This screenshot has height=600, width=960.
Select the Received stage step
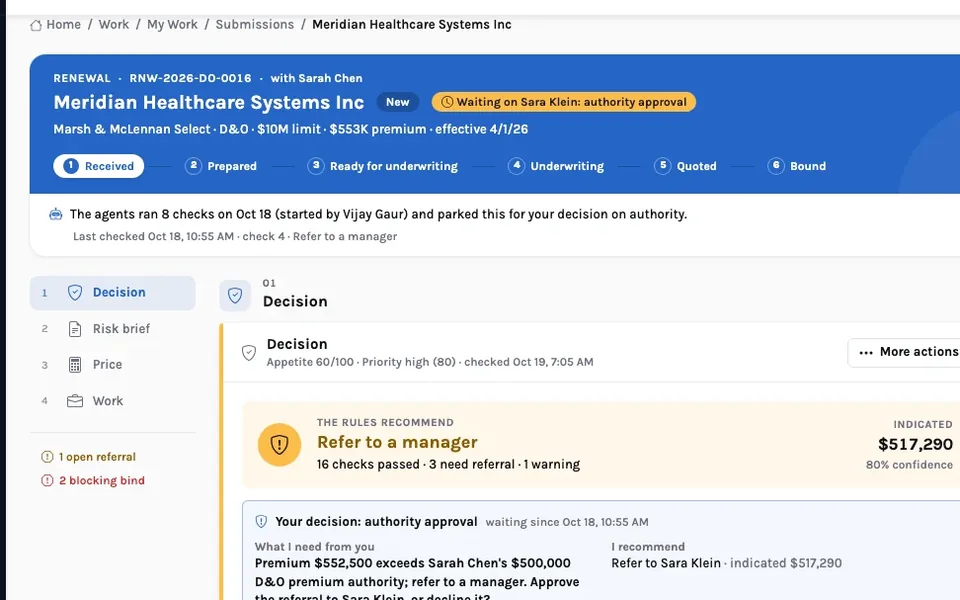coord(99,166)
